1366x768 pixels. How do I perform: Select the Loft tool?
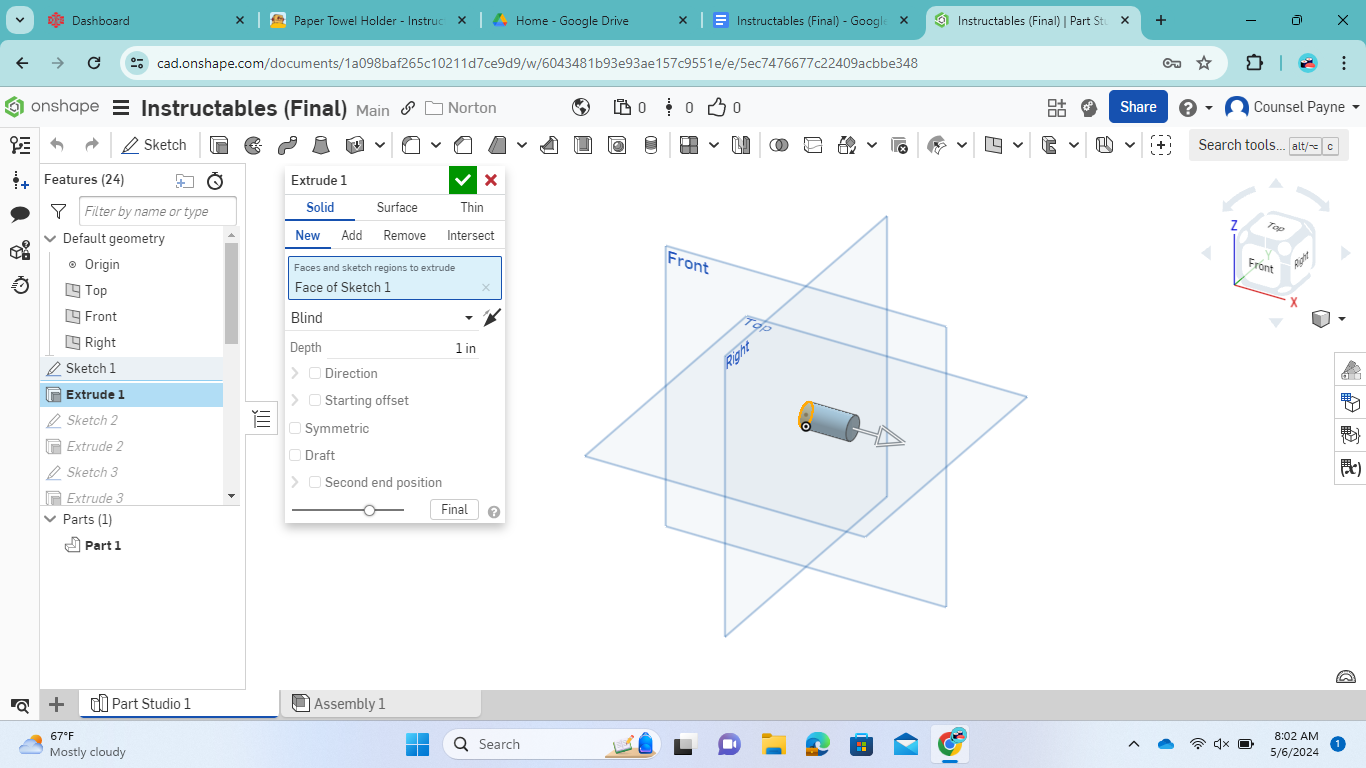[321, 145]
